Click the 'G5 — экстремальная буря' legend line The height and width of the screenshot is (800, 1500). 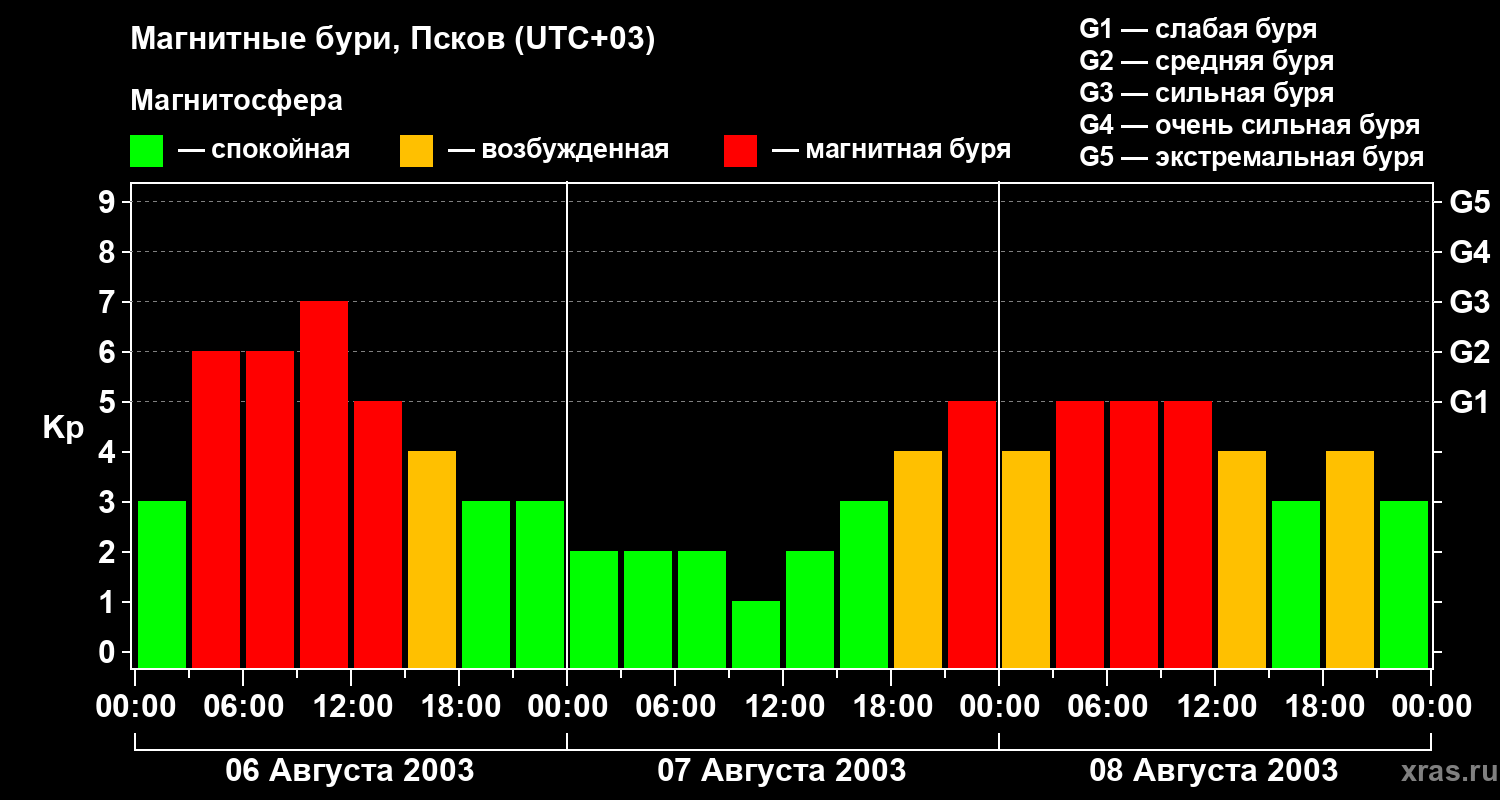(1252, 158)
